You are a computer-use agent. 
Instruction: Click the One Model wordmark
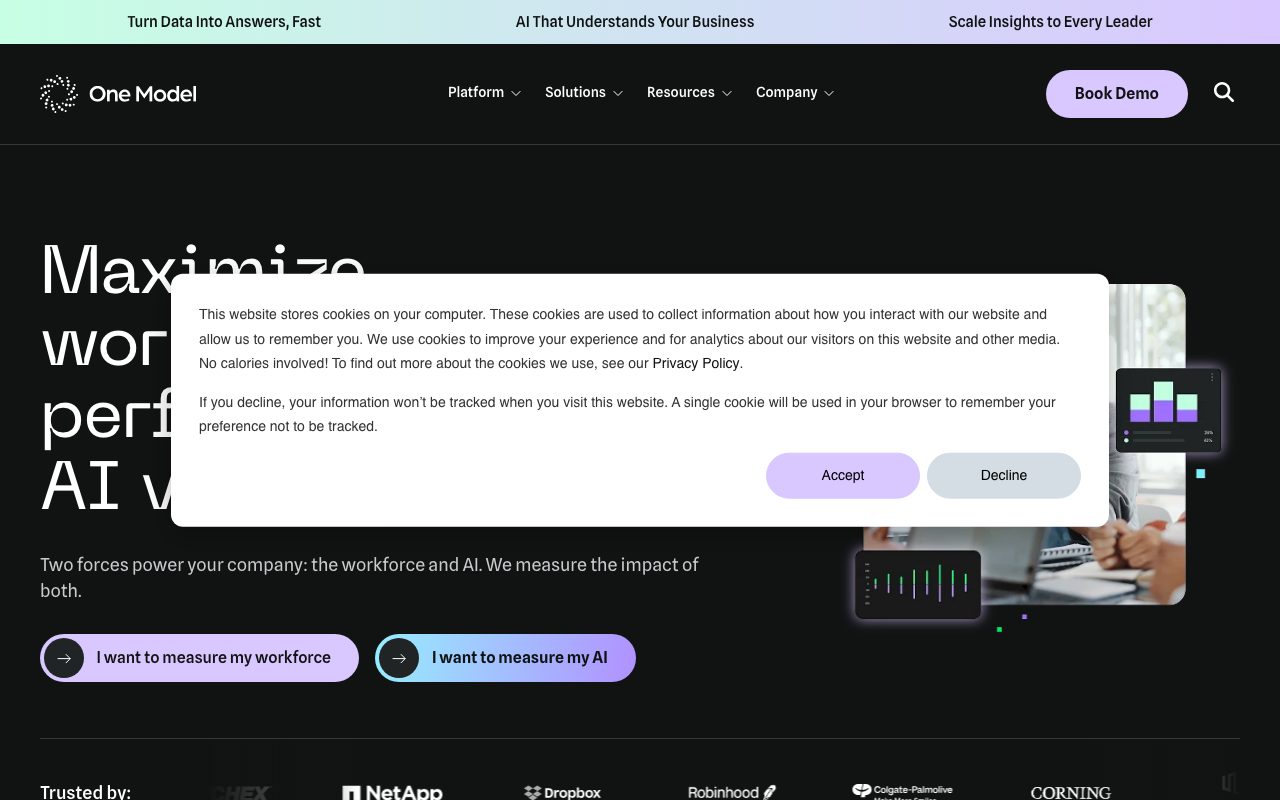(143, 94)
